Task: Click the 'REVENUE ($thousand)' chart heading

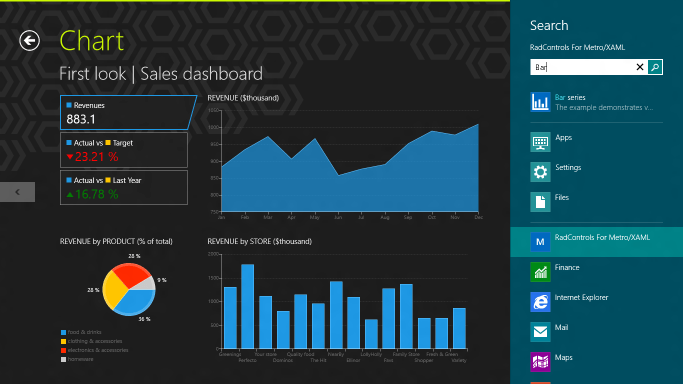Action: (243, 98)
